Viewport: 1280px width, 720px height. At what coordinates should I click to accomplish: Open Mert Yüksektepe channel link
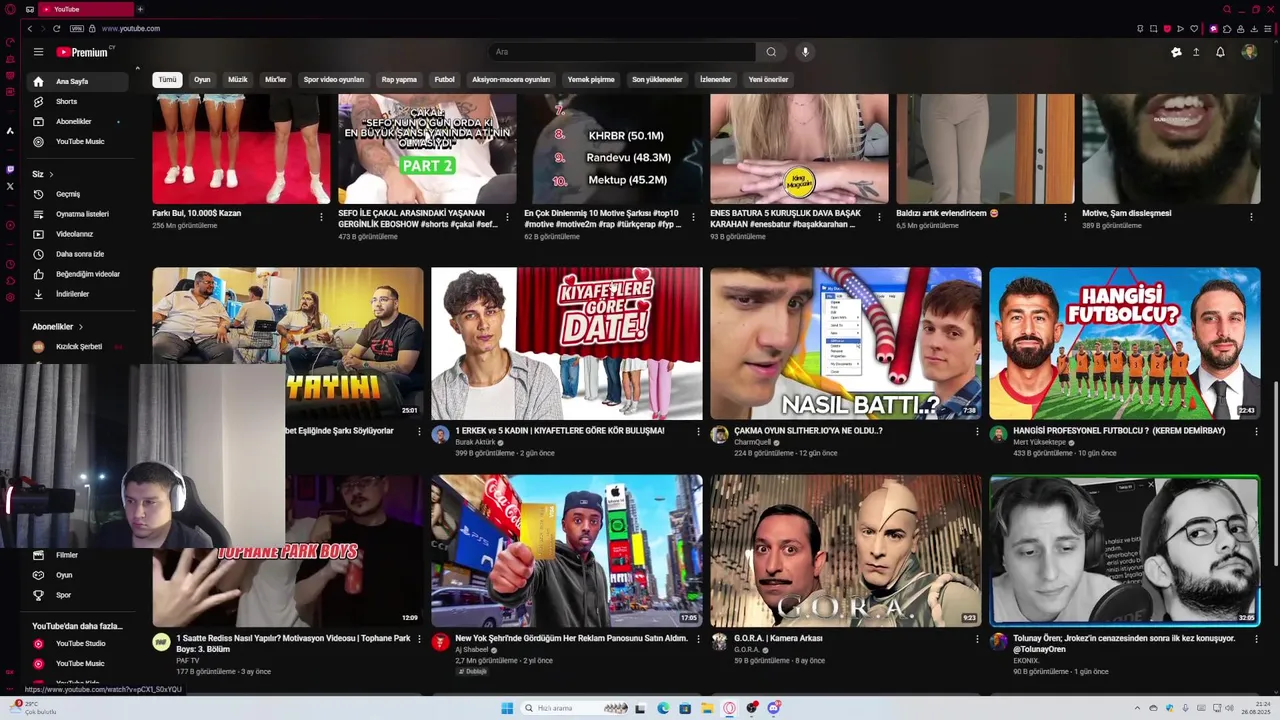1040,442
